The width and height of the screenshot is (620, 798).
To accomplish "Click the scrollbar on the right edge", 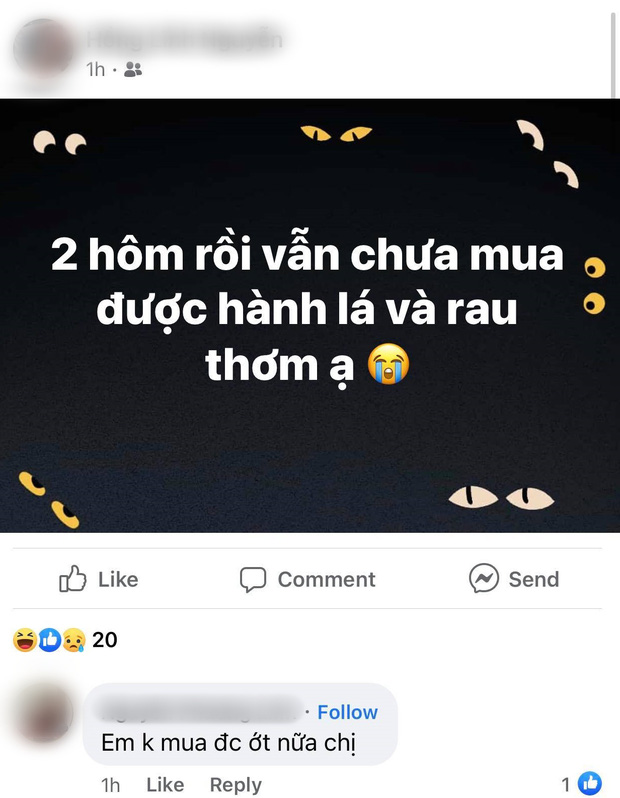I will pyautogui.click(x=613, y=53).
